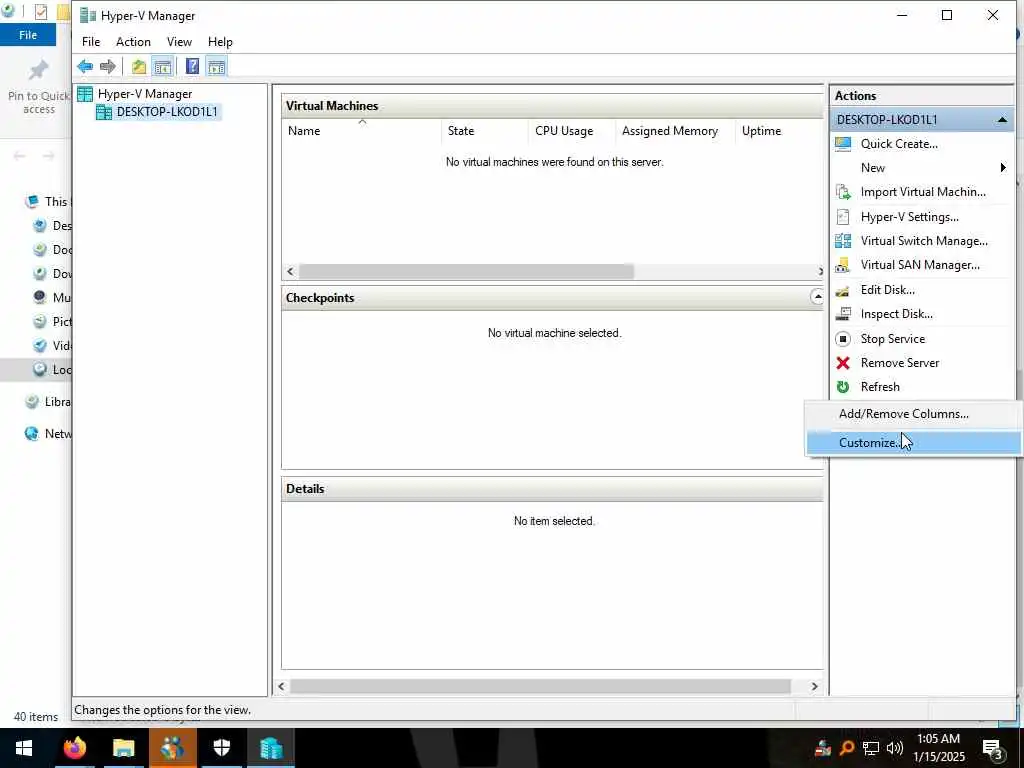Sort by the Name column header

(362, 131)
